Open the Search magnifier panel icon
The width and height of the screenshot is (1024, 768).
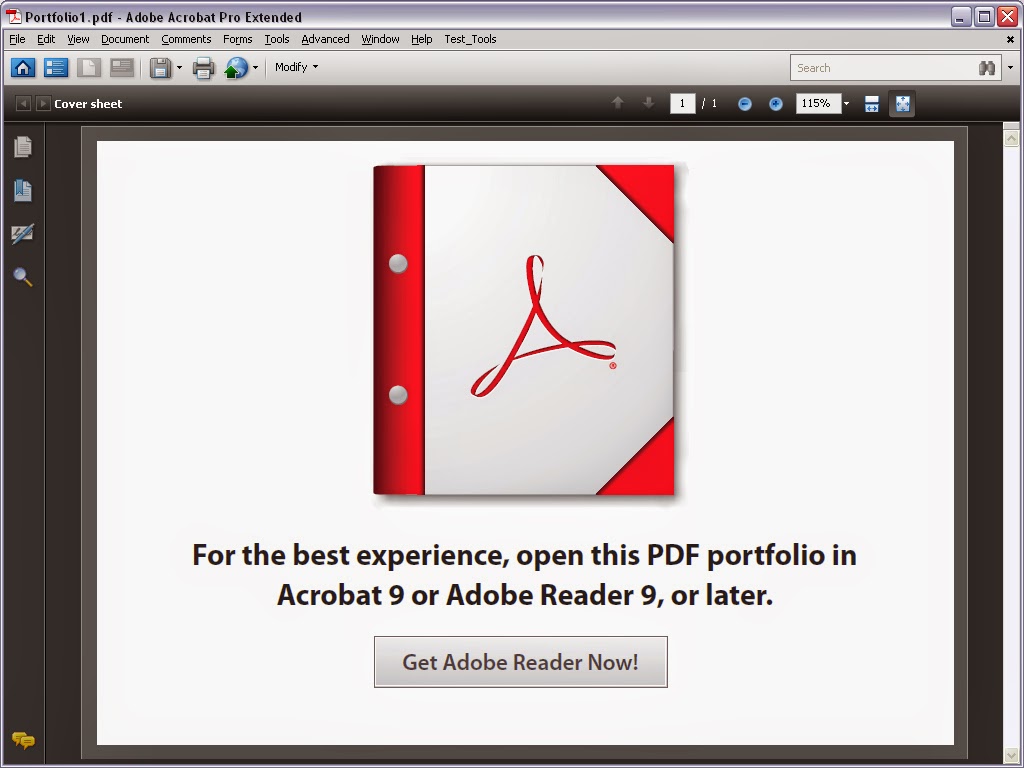point(23,278)
